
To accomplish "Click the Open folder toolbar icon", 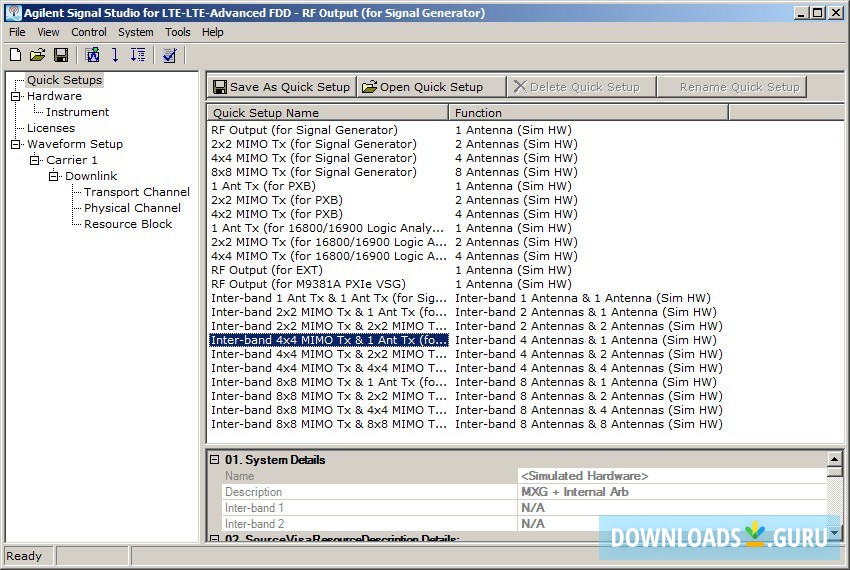I will pyautogui.click(x=38, y=55).
